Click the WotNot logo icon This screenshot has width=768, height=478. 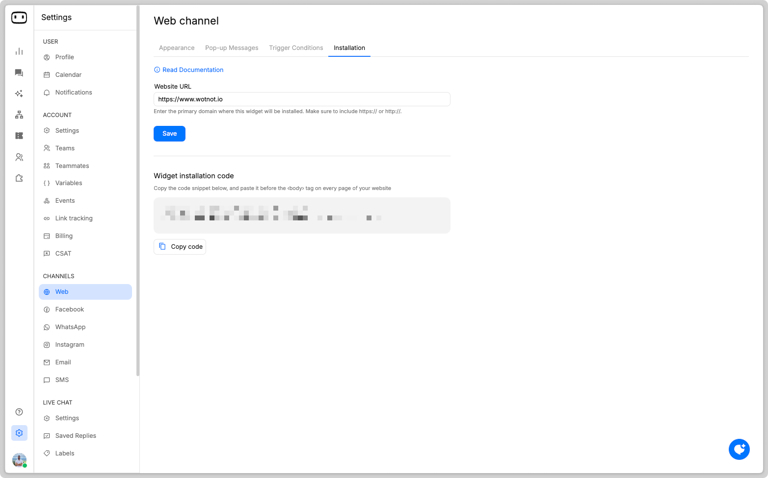19,17
